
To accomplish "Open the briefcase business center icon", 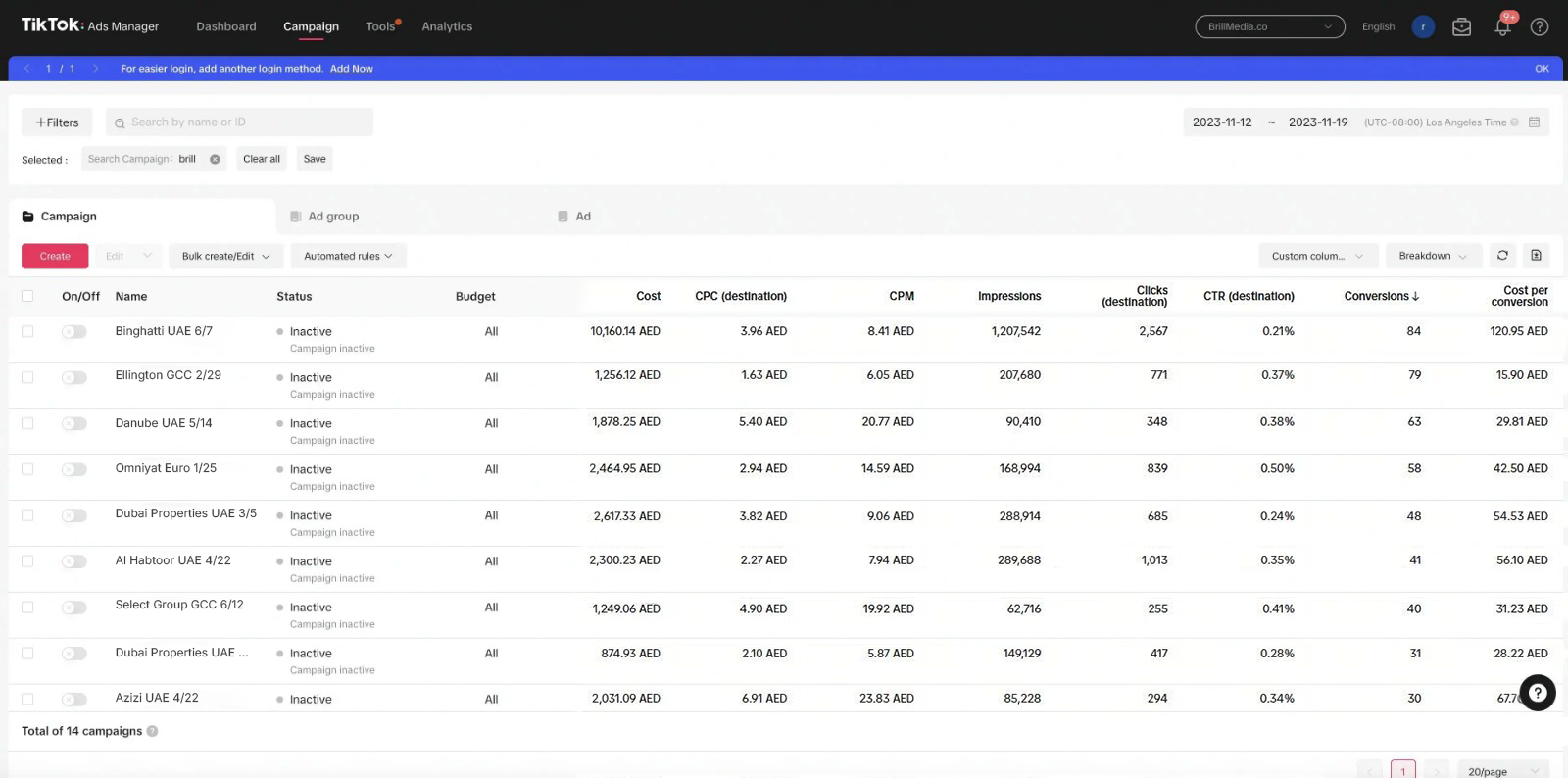I will pyautogui.click(x=1461, y=27).
